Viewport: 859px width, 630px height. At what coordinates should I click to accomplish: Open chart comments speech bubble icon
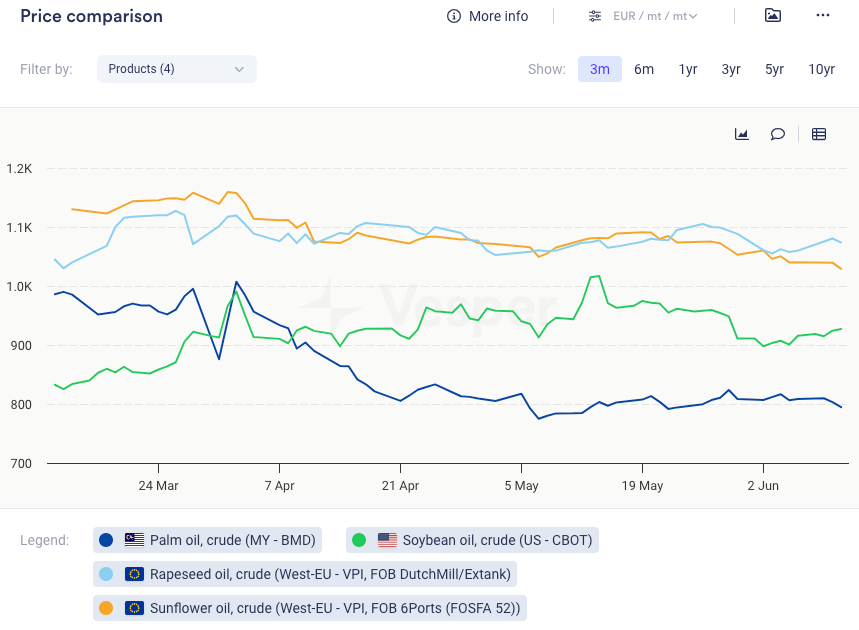pyautogui.click(x=777, y=134)
